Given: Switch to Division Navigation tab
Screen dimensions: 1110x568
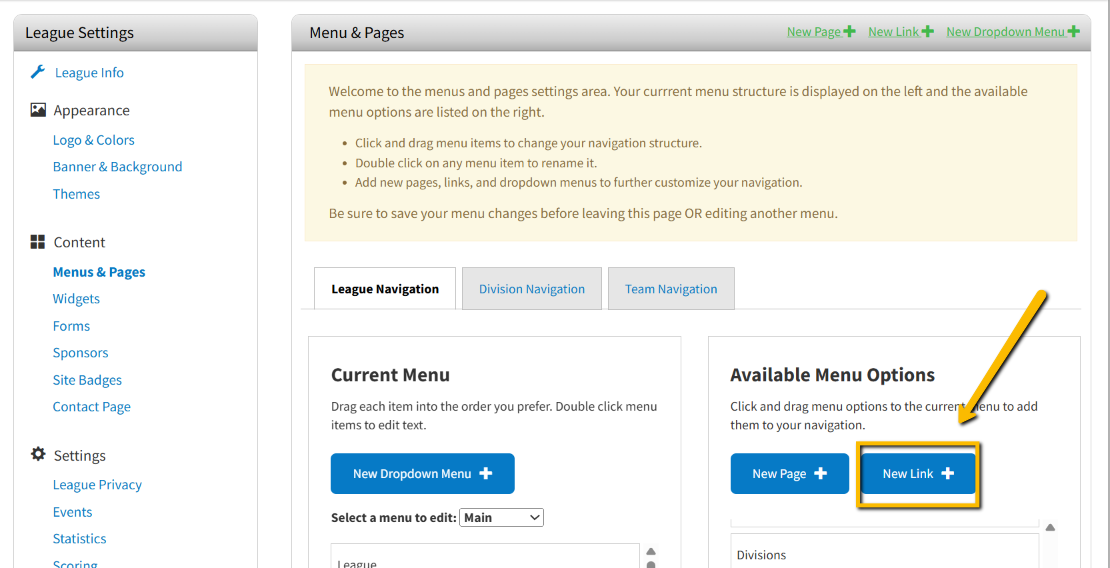Looking at the screenshot, I should pyautogui.click(x=532, y=289).
